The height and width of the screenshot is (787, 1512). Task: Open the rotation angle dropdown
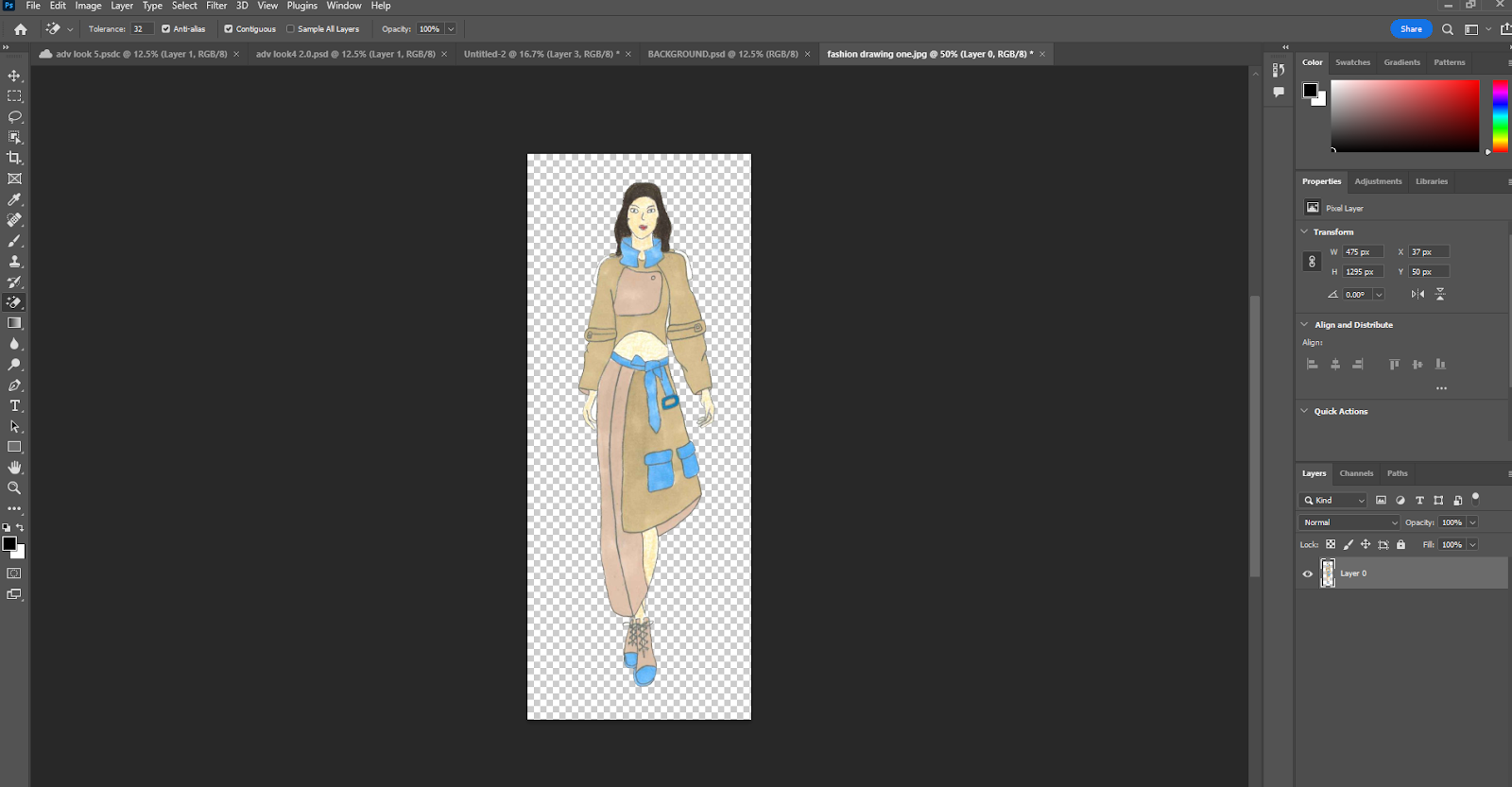(1379, 295)
